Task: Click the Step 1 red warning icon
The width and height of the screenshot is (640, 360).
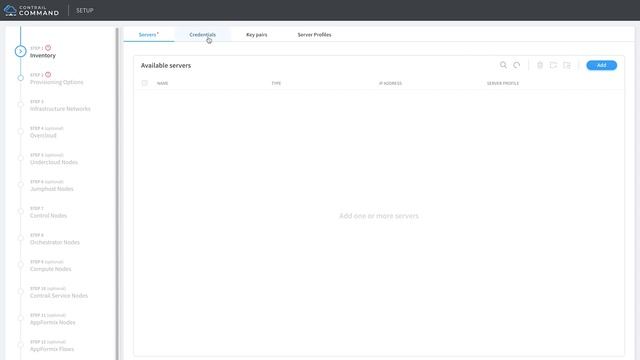Action: point(48,48)
